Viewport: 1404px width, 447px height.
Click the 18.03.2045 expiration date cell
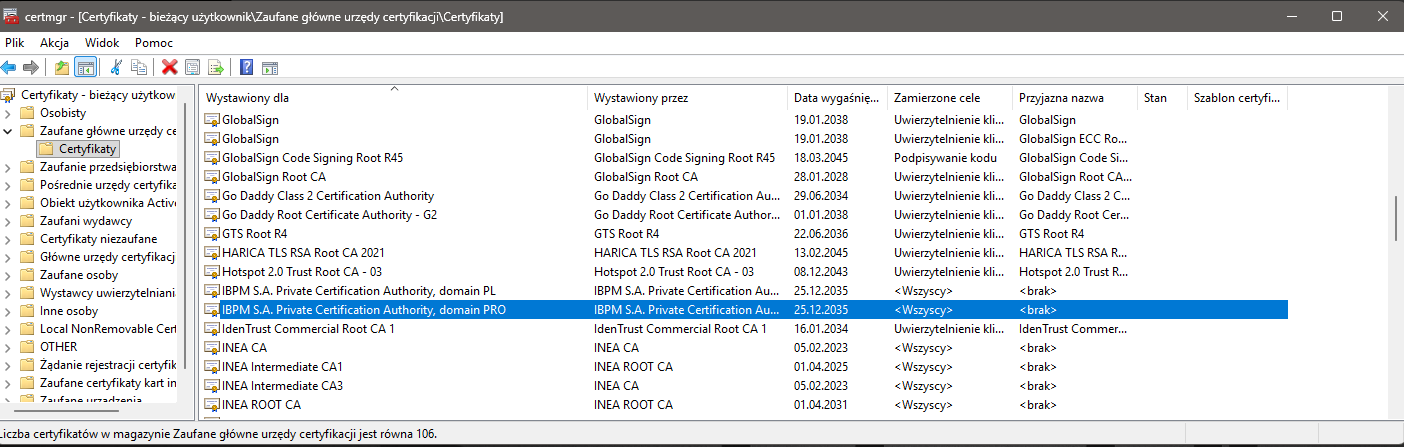(821, 157)
